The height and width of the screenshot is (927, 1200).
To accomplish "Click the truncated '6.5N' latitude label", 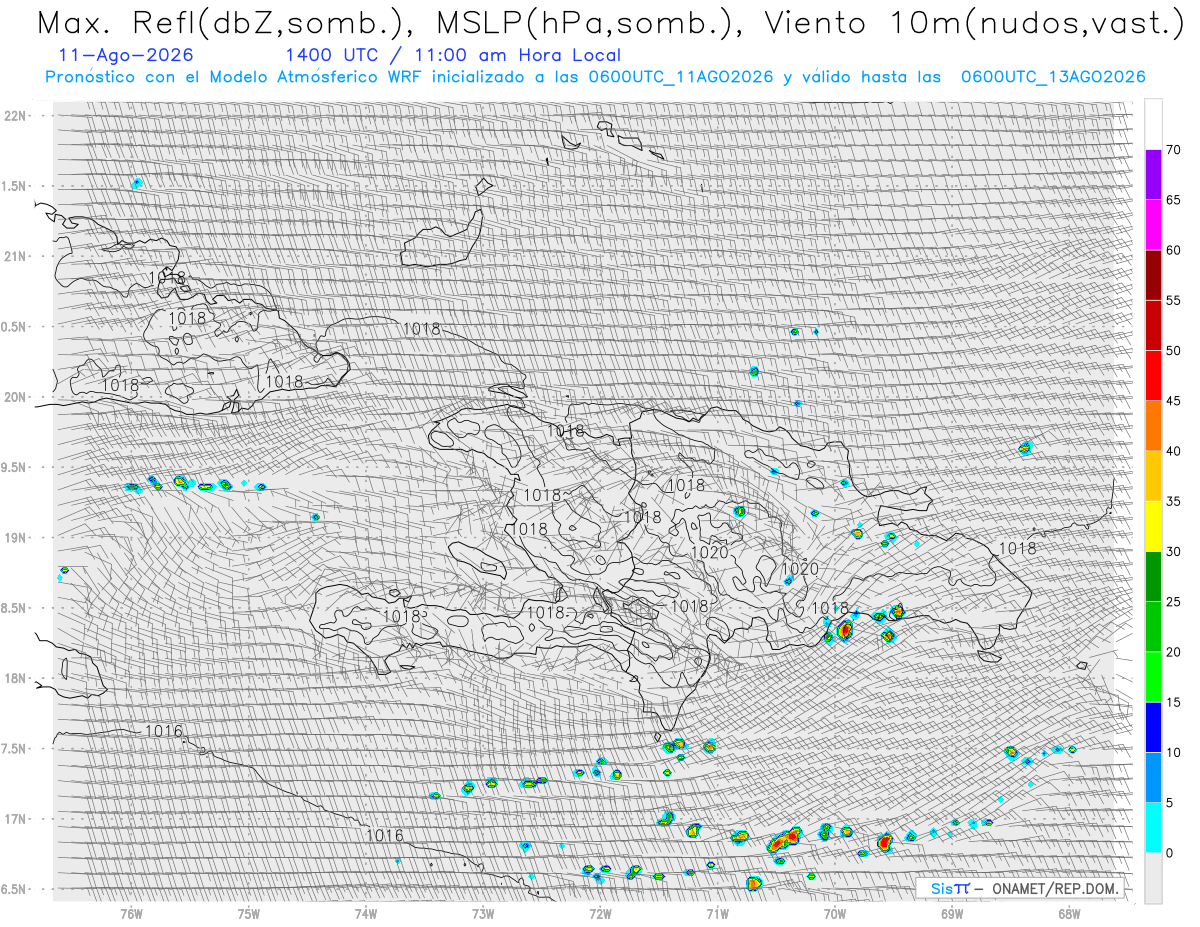I will click(14, 889).
